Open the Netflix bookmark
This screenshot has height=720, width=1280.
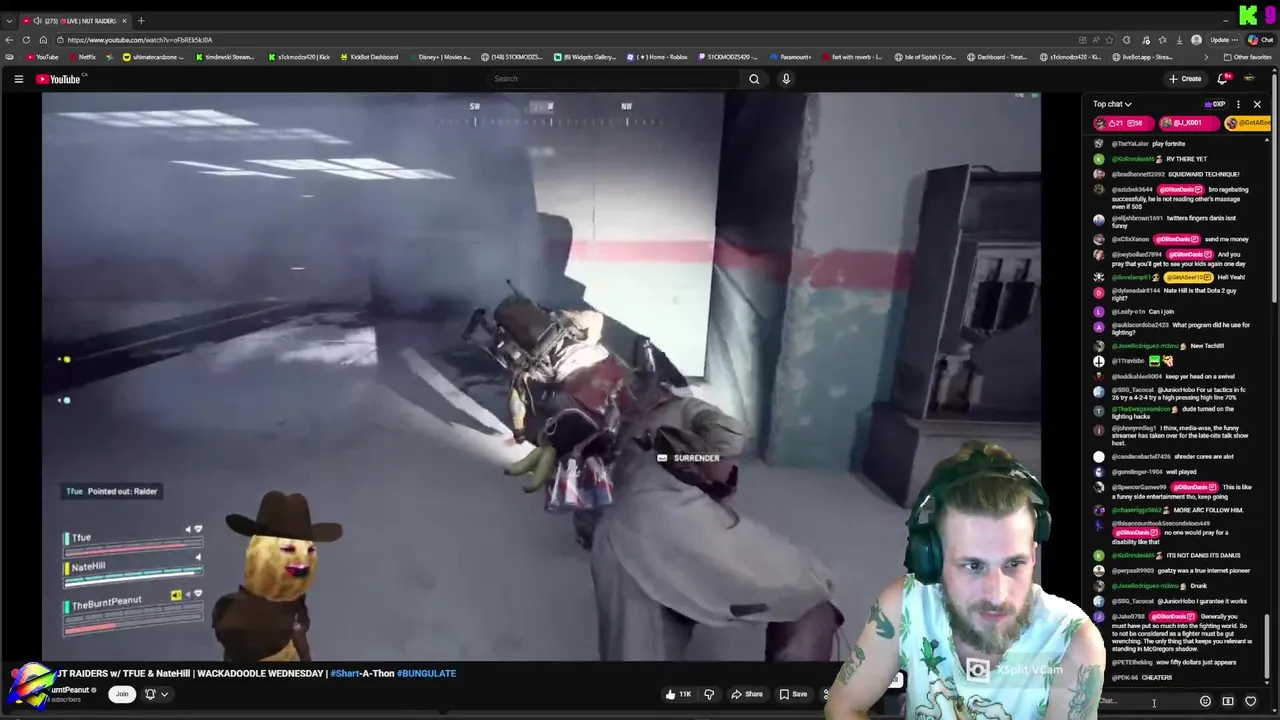pos(81,57)
